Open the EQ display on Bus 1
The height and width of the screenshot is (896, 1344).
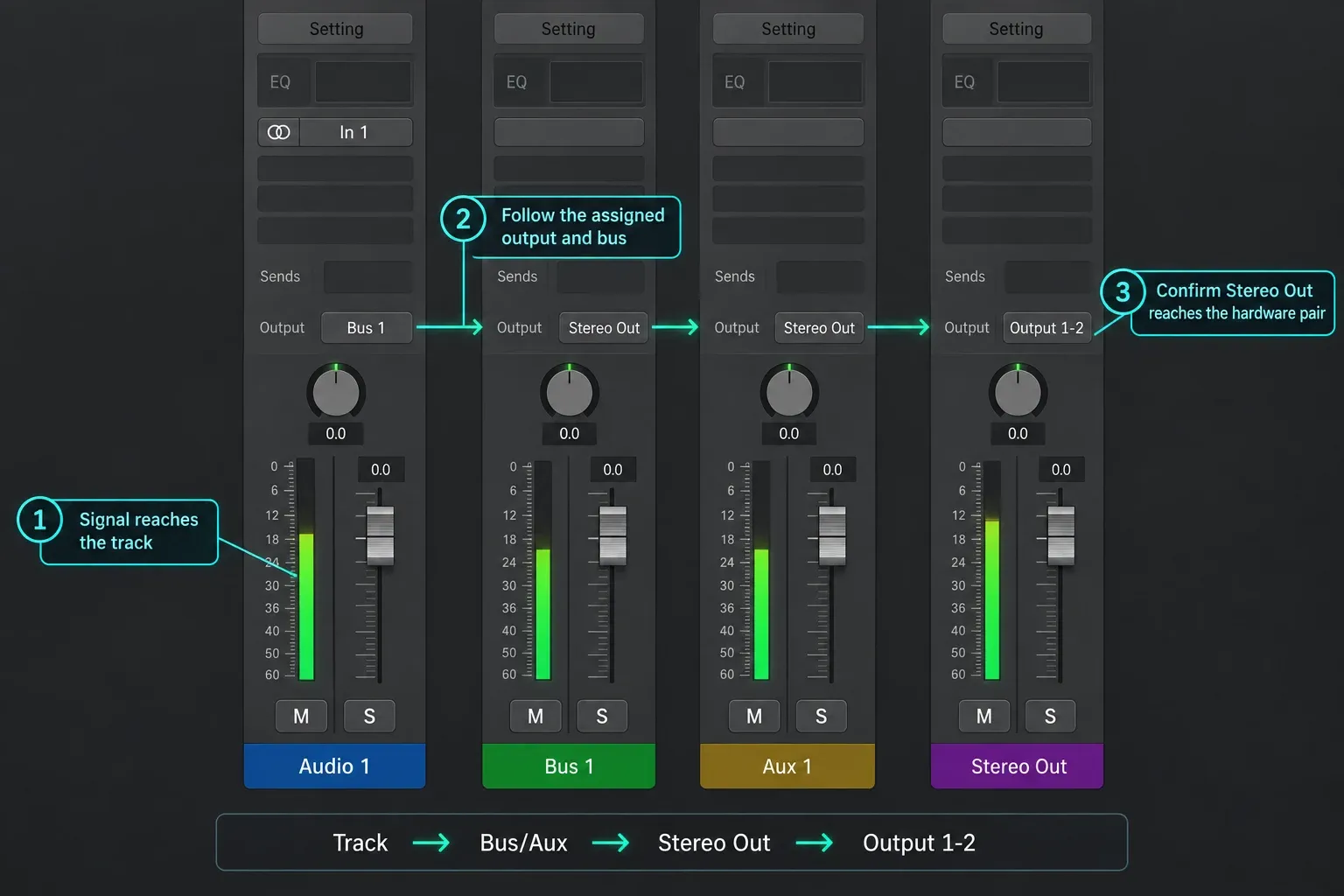(596, 82)
